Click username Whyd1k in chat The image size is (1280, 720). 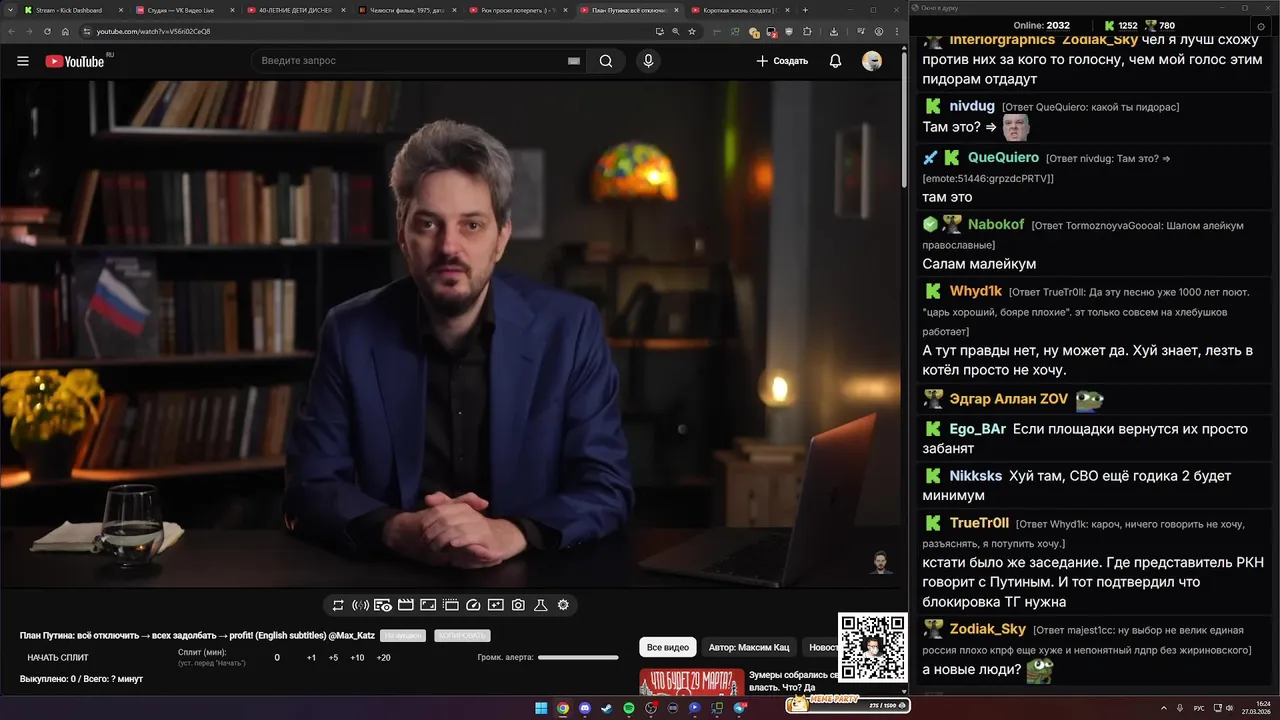976,291
